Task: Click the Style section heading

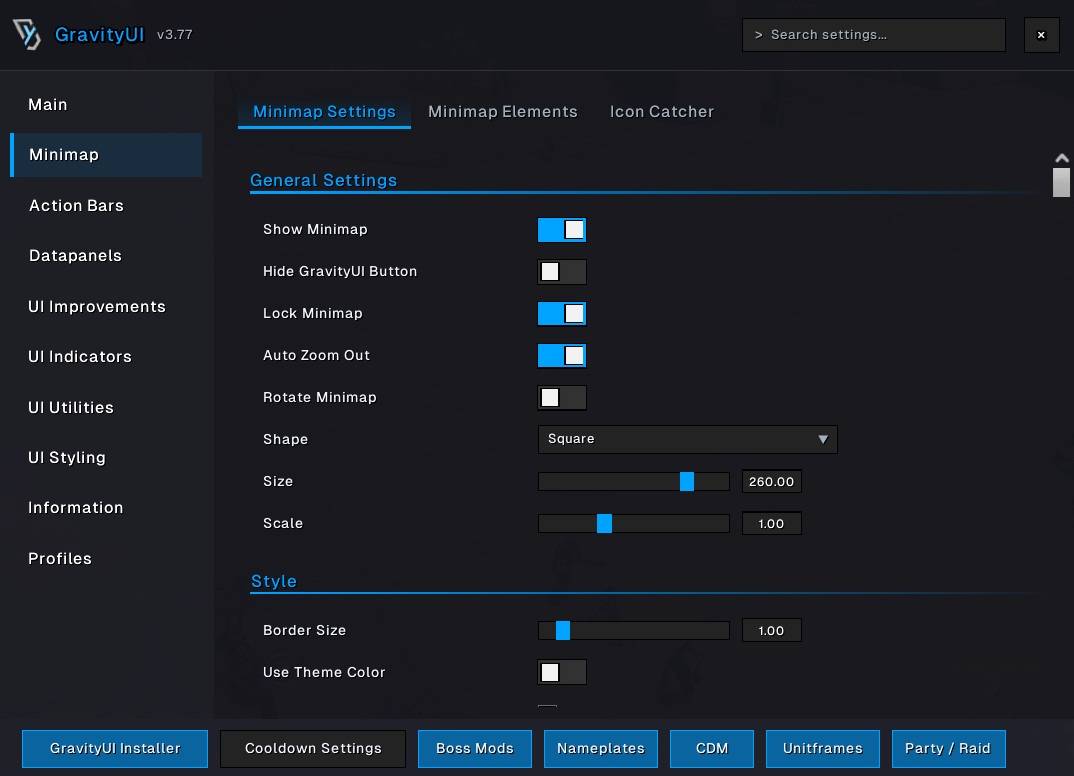Action: pyautogui.click(x=273, y=581)
